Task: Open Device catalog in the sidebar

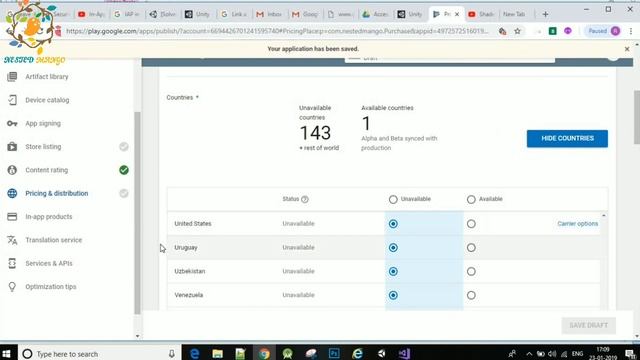Action: [47, 100]
